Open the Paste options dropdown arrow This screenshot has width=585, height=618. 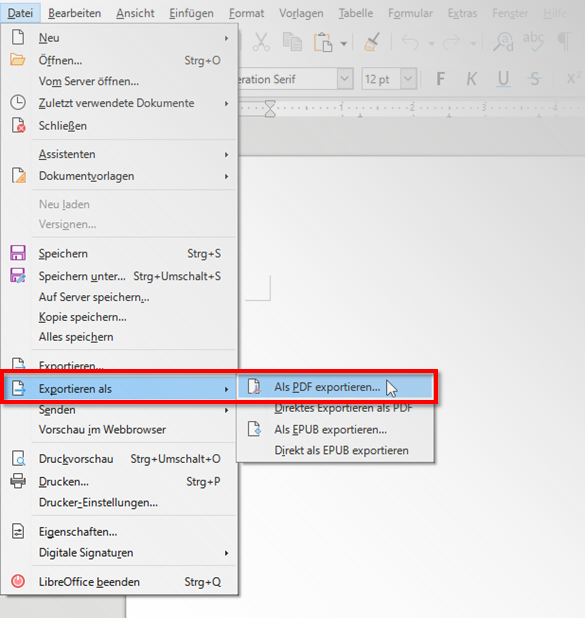point(344,43)
